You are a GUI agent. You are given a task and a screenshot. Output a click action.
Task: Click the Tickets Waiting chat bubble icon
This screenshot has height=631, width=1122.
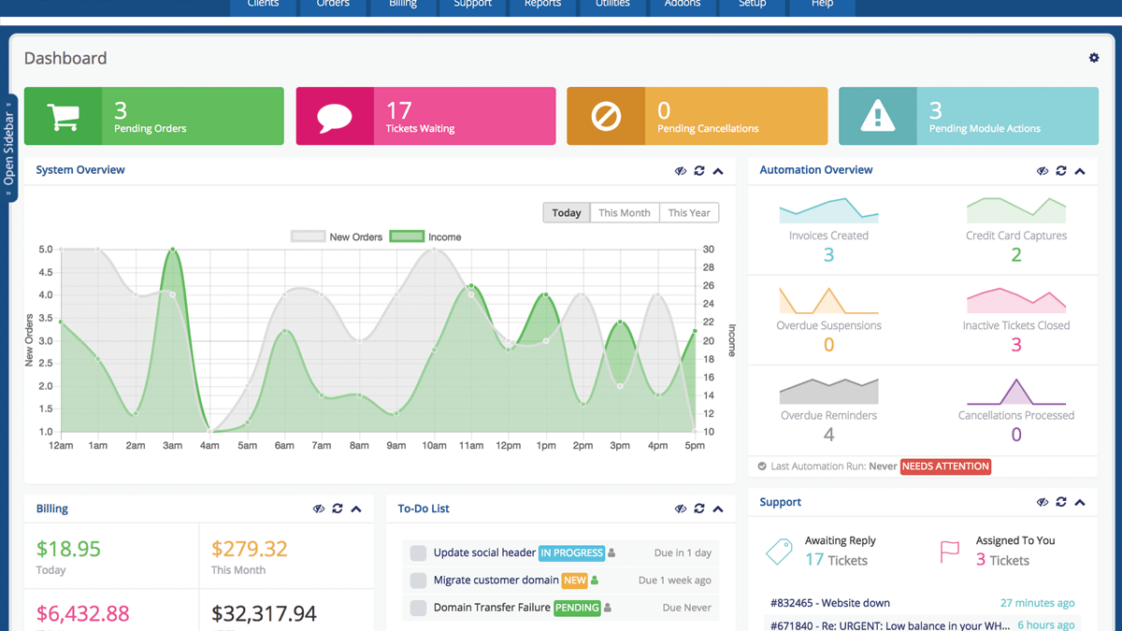(334, 115)
